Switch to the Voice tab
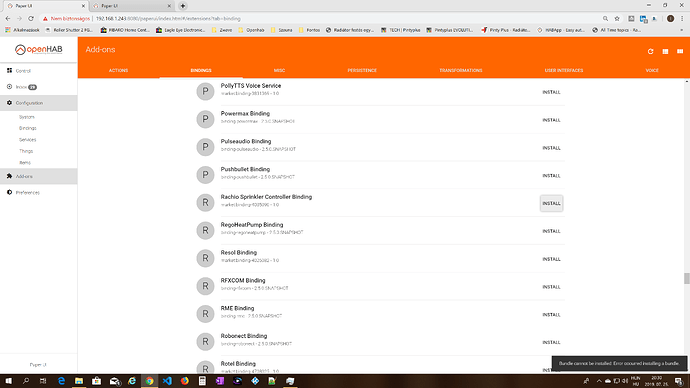 tap(652, 70)
